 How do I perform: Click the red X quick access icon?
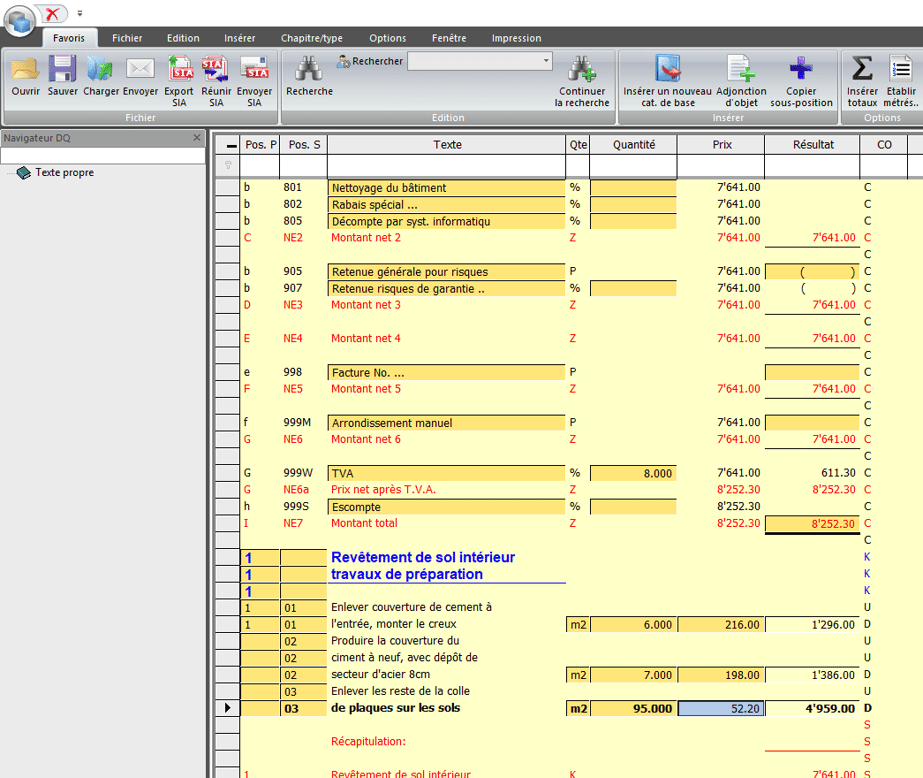(52, 13)
